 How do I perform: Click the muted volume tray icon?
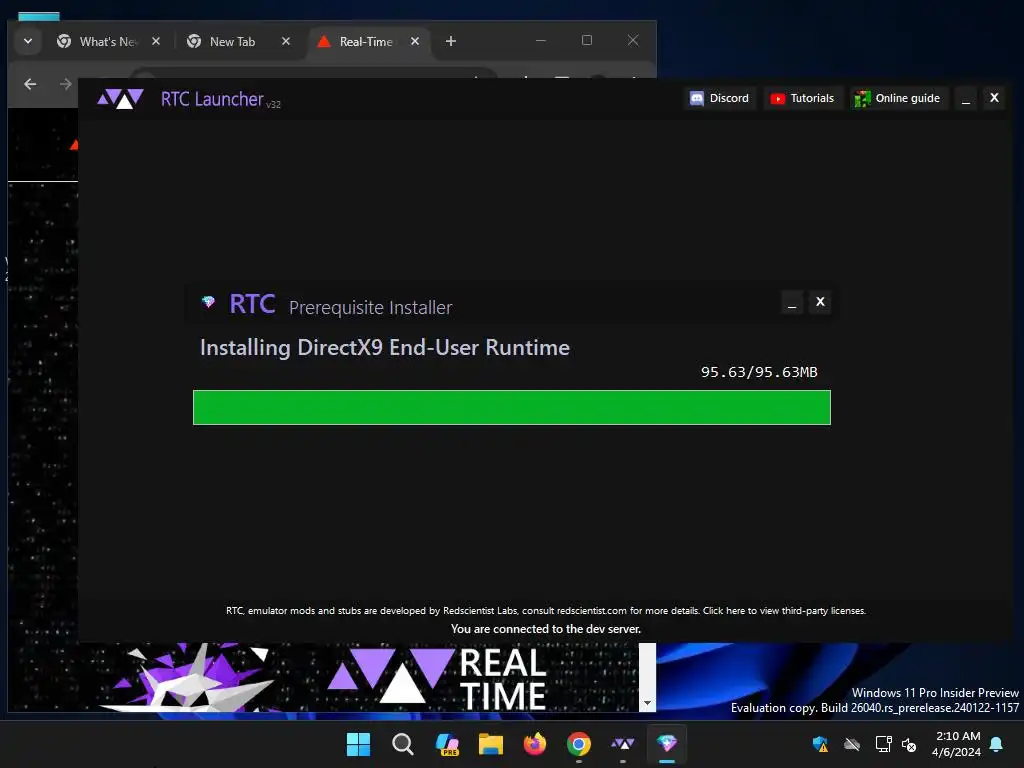pos(908,744)
